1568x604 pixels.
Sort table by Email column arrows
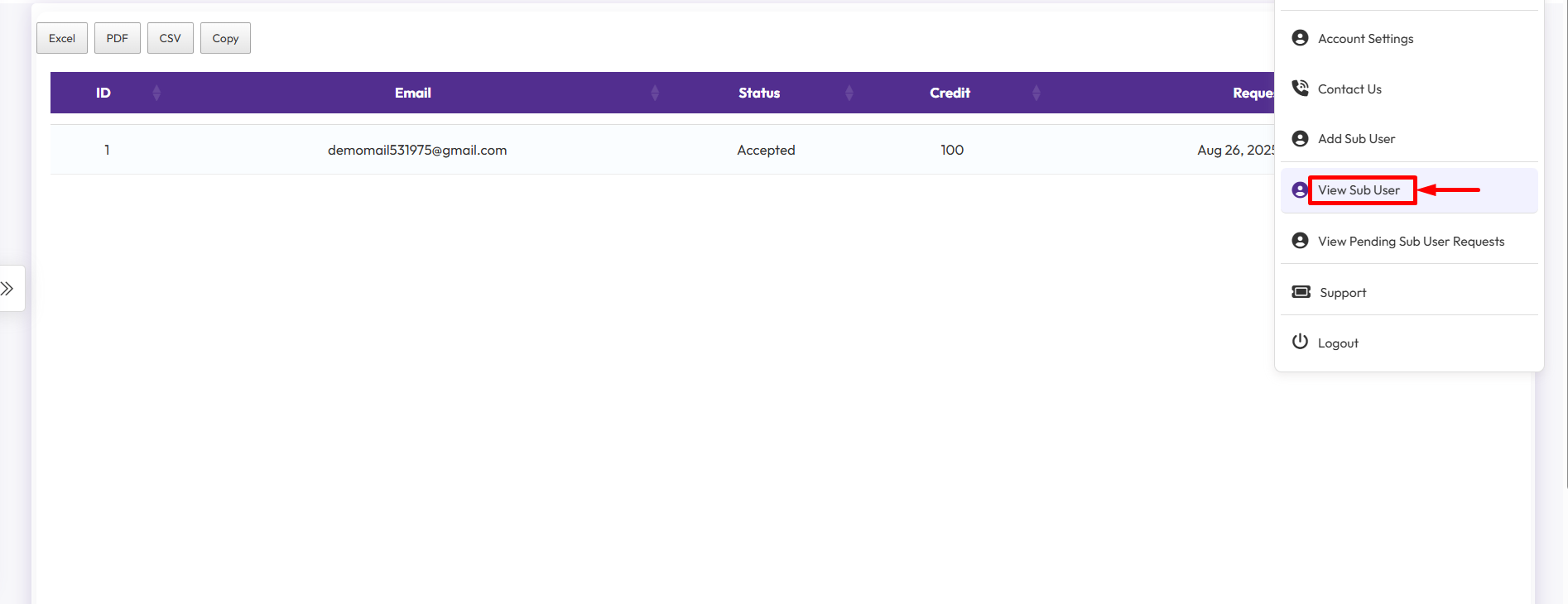coord(654,93)
